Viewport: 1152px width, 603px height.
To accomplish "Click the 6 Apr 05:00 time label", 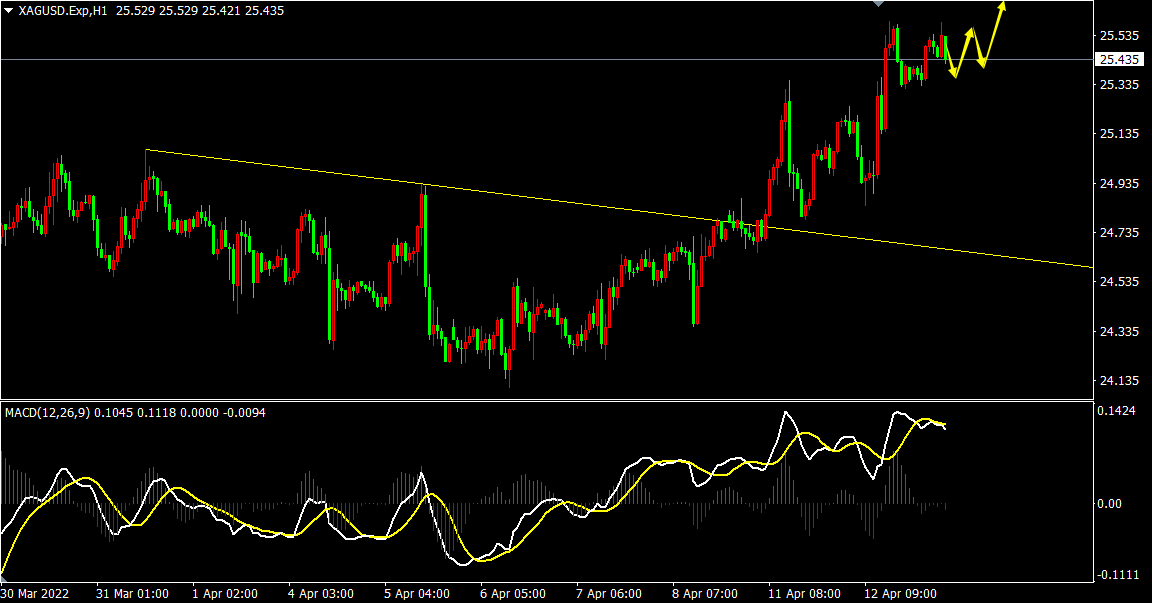I will 513,593.
